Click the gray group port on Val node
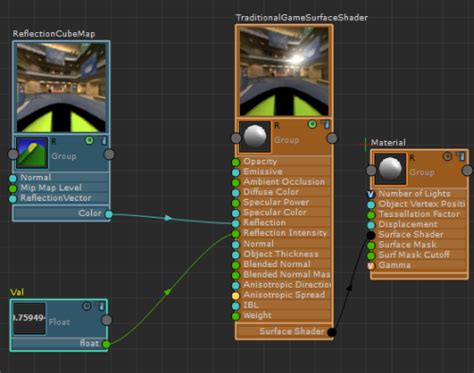474x373 pixels. click(x=107, y=320)
